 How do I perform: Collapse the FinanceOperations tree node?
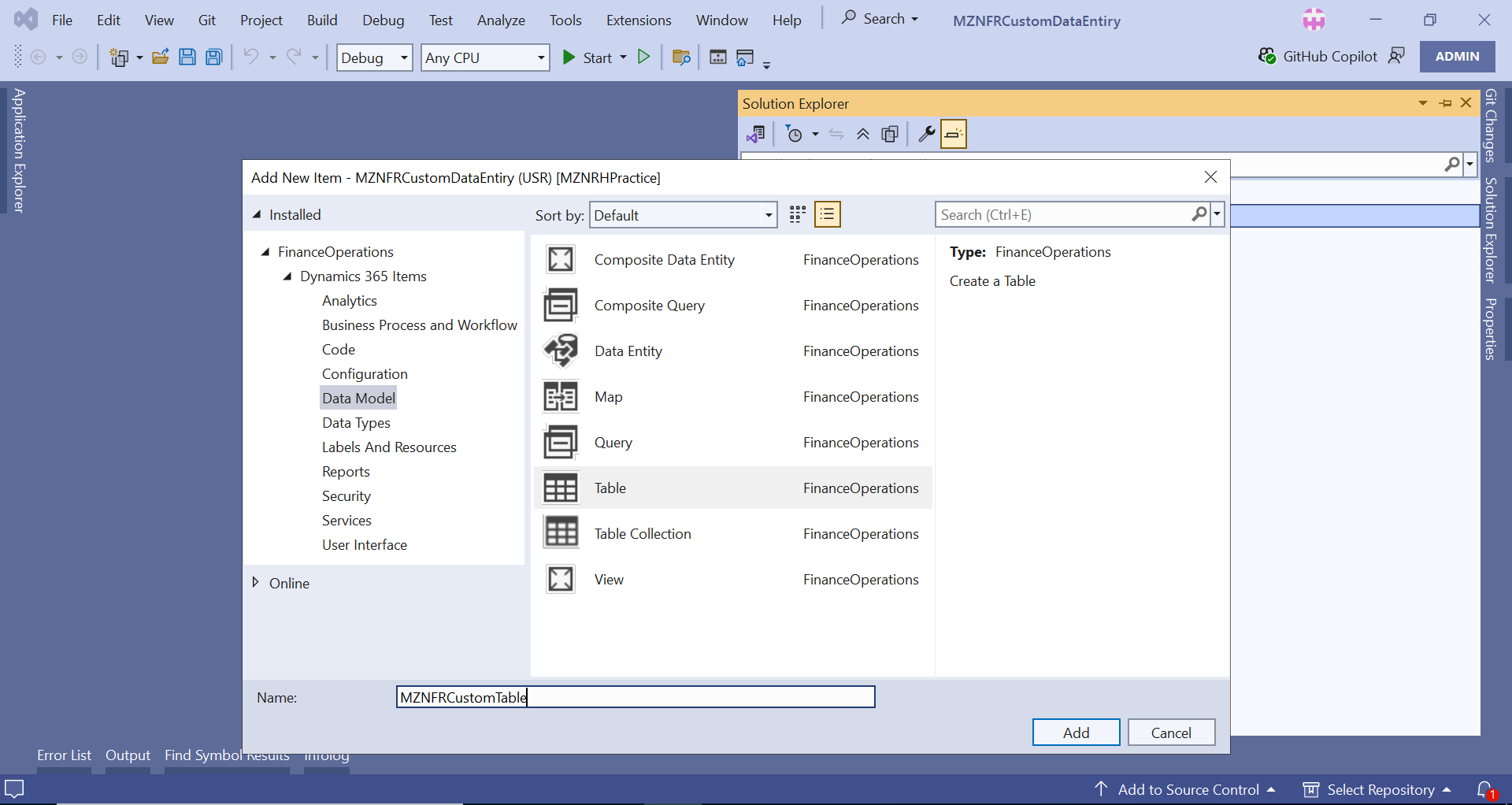coord(265,252)
